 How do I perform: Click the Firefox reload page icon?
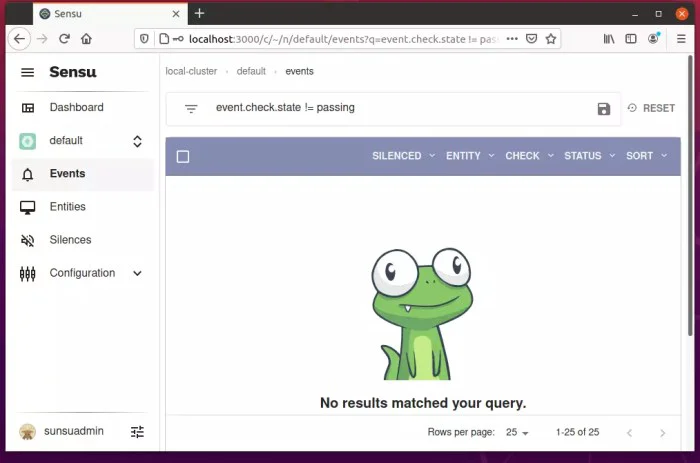pyautogui.click(x=64, y=39)
